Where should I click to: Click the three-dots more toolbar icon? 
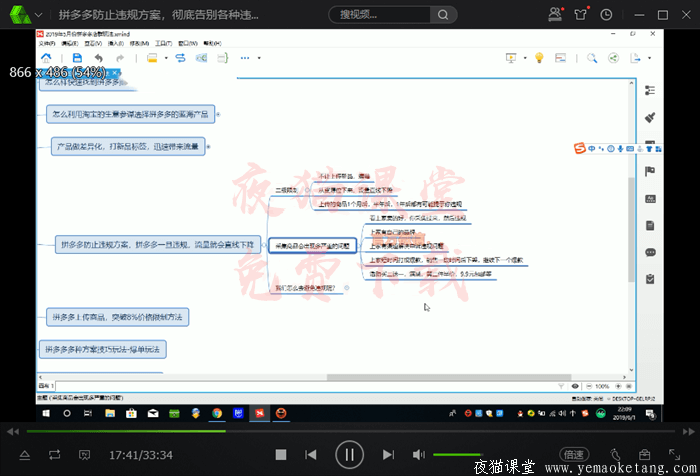[245, 58]
